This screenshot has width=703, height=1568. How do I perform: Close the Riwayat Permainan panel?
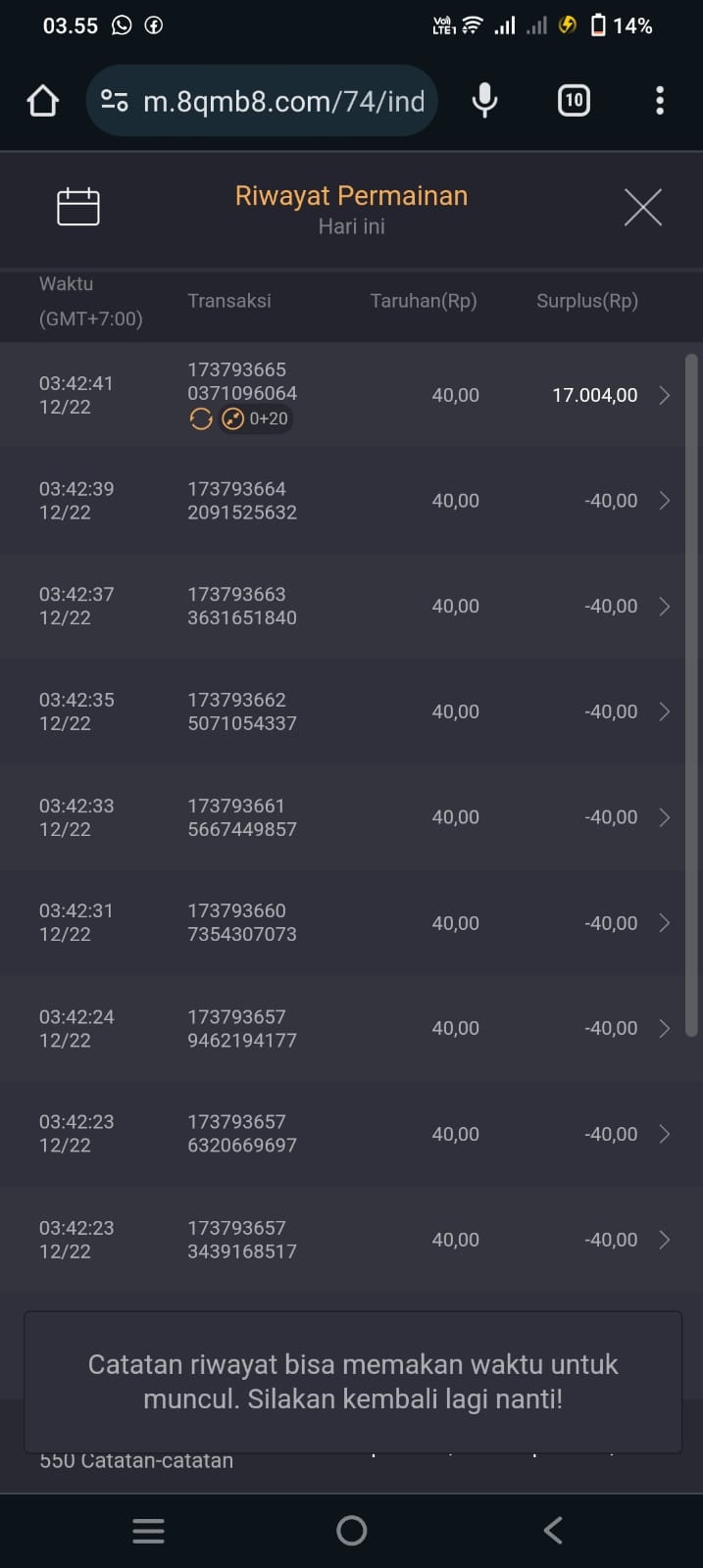(x=642, y=207)
